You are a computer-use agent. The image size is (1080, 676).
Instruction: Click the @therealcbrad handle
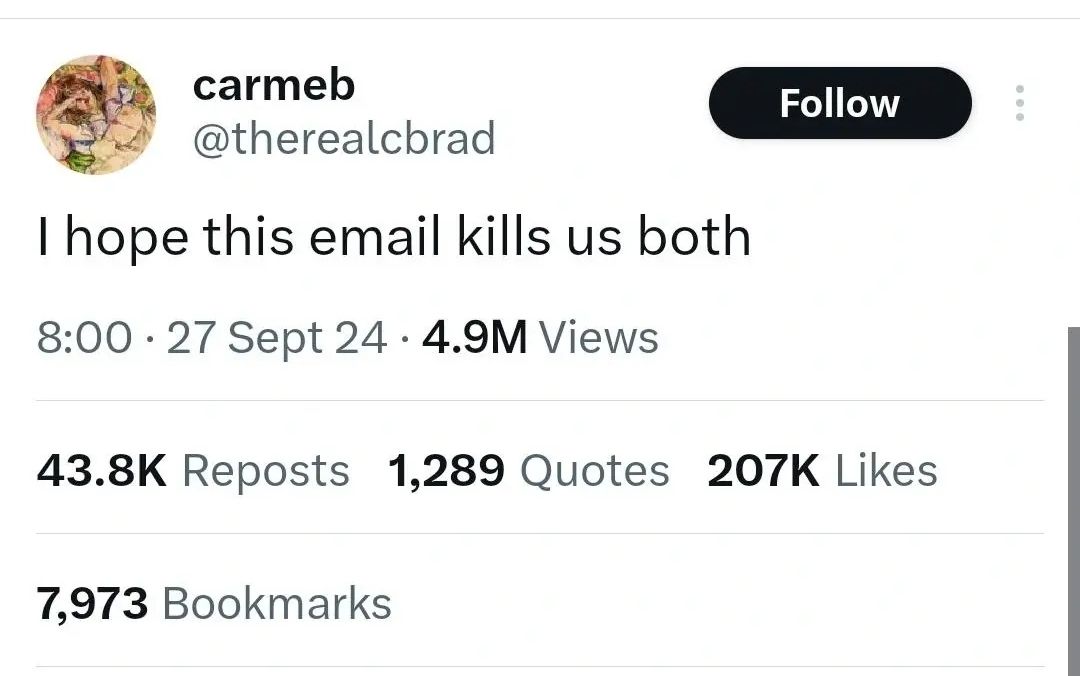[x=345, y=139]
